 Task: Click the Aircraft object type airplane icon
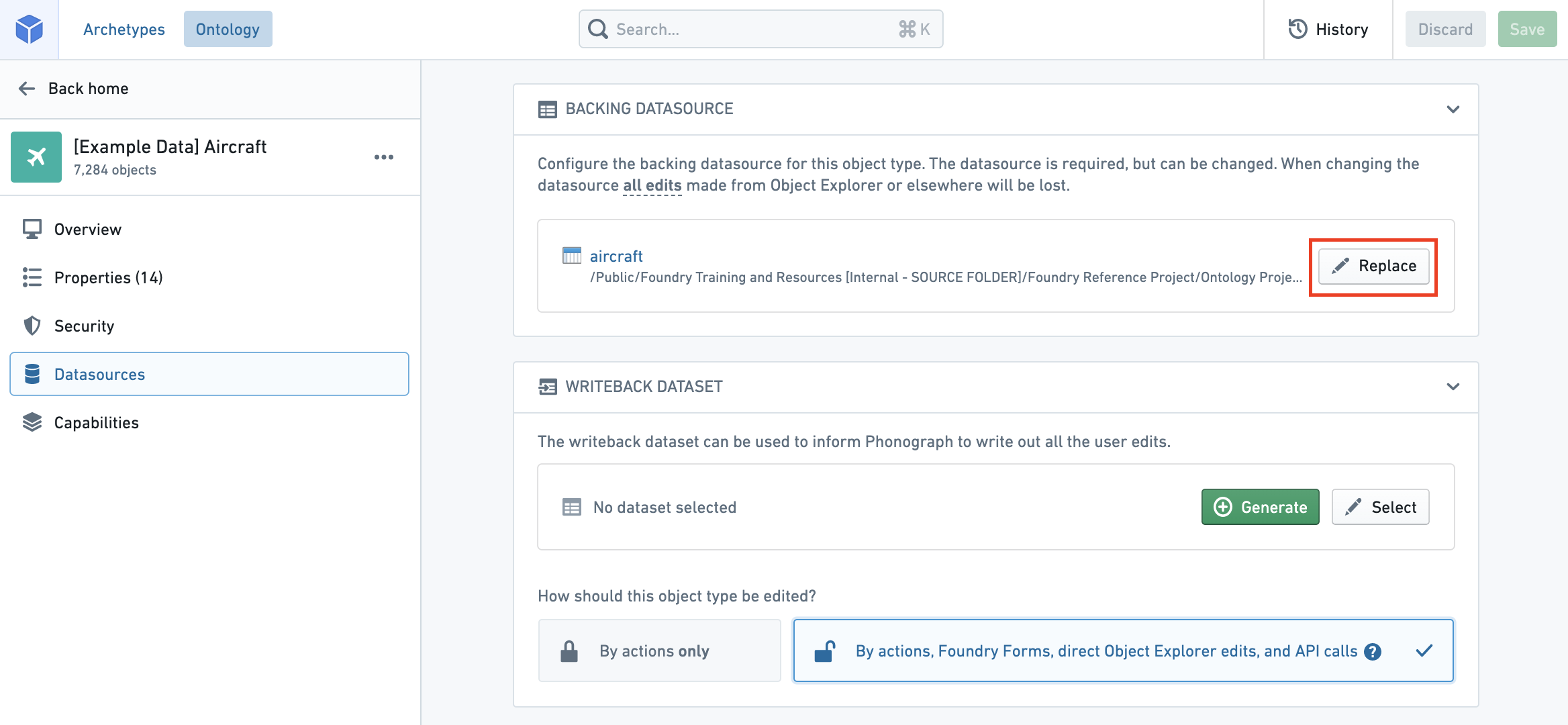pos(36,157)
